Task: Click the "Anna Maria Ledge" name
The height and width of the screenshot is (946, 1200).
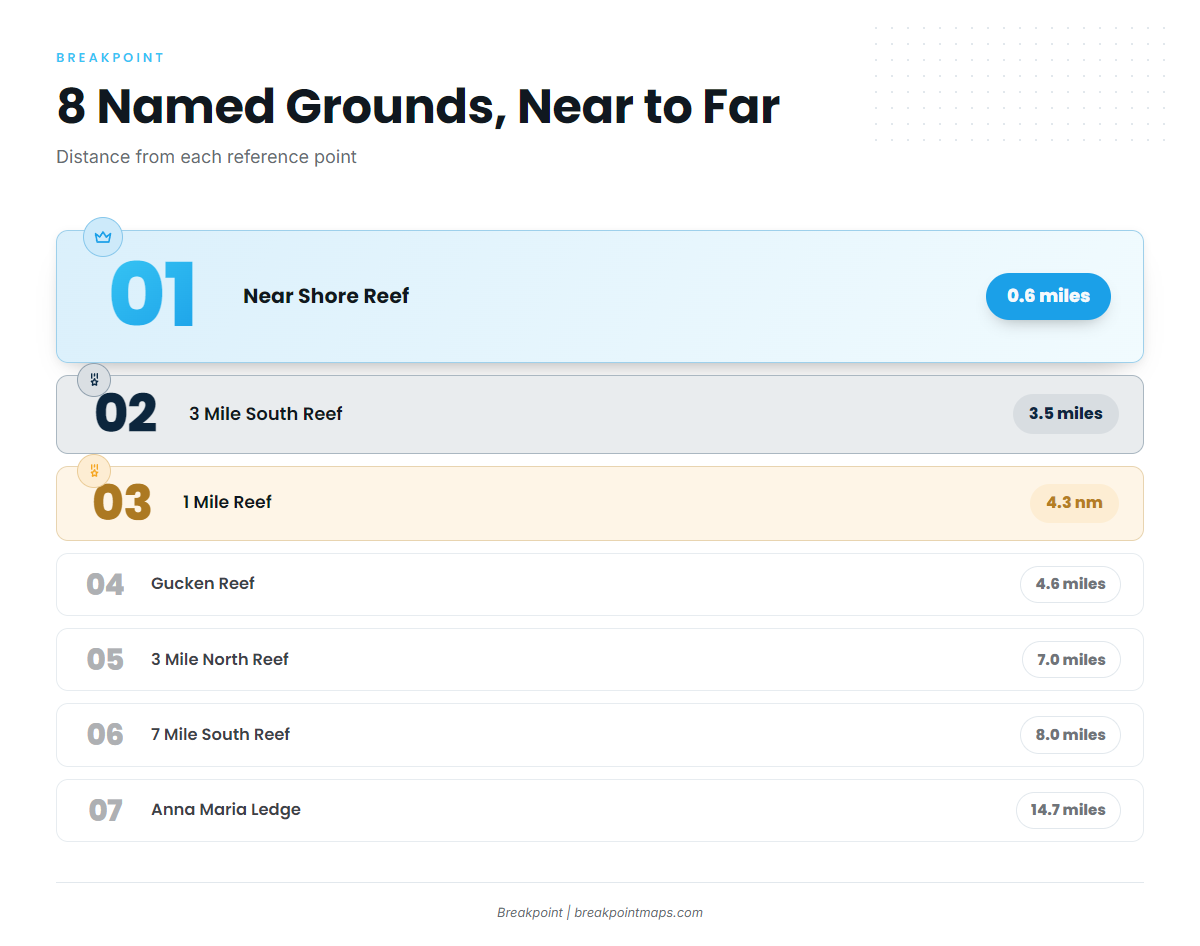Action: coord(226,810)
